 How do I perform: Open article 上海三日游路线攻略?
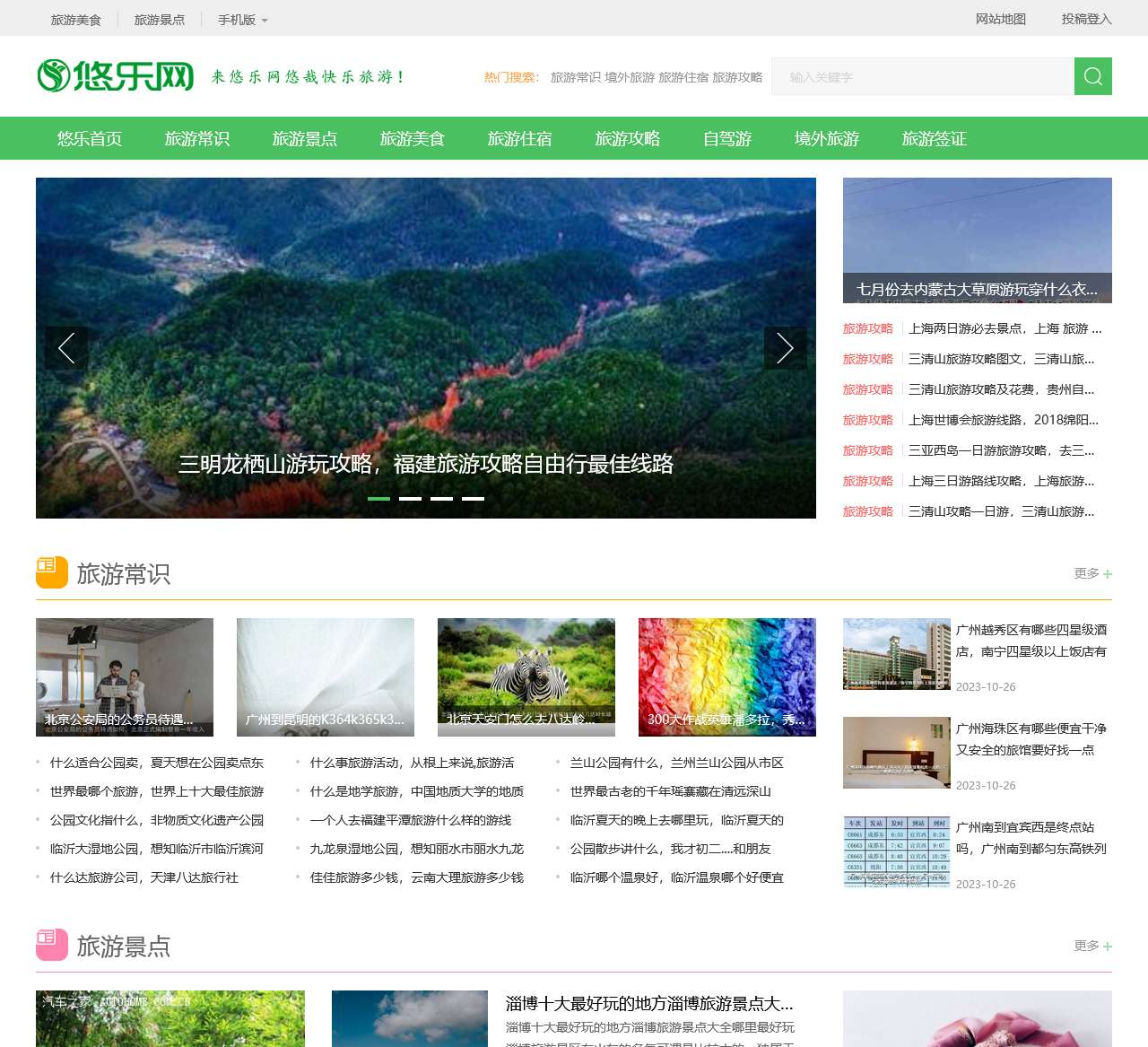coord(1002,481)
